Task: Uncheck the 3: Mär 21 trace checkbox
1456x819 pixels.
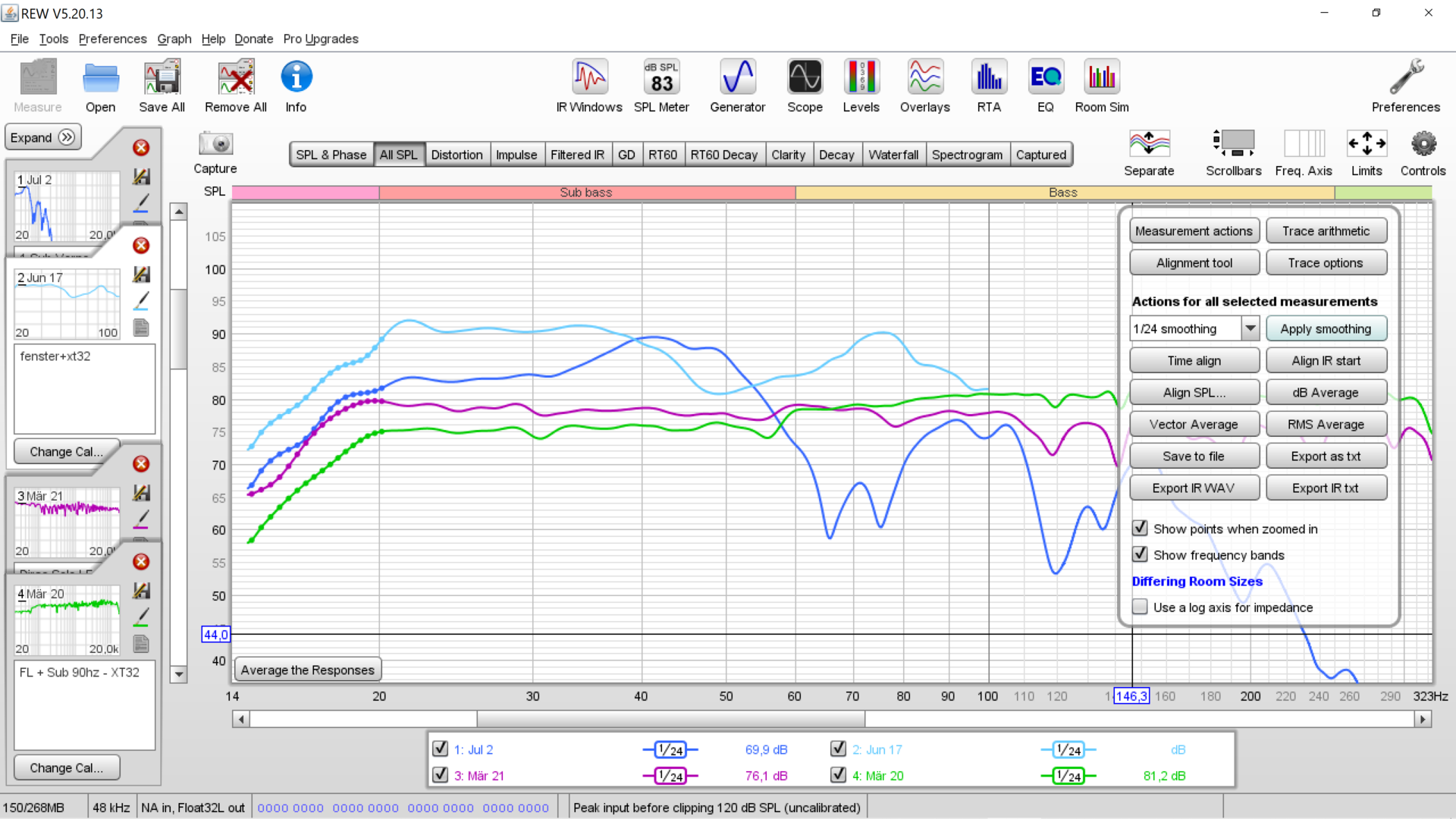Action: tap(440, 775)
